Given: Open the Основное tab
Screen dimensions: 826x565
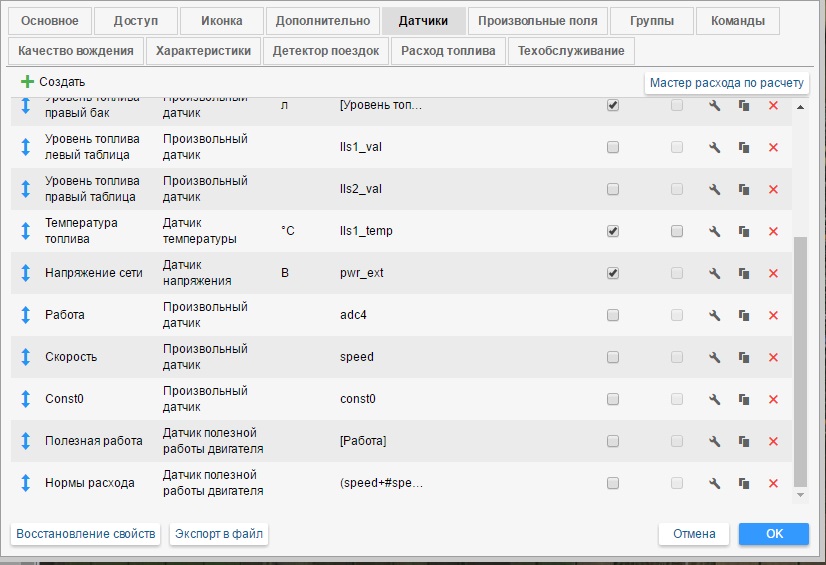Looking at the screenshot, I should click(51, 21).
